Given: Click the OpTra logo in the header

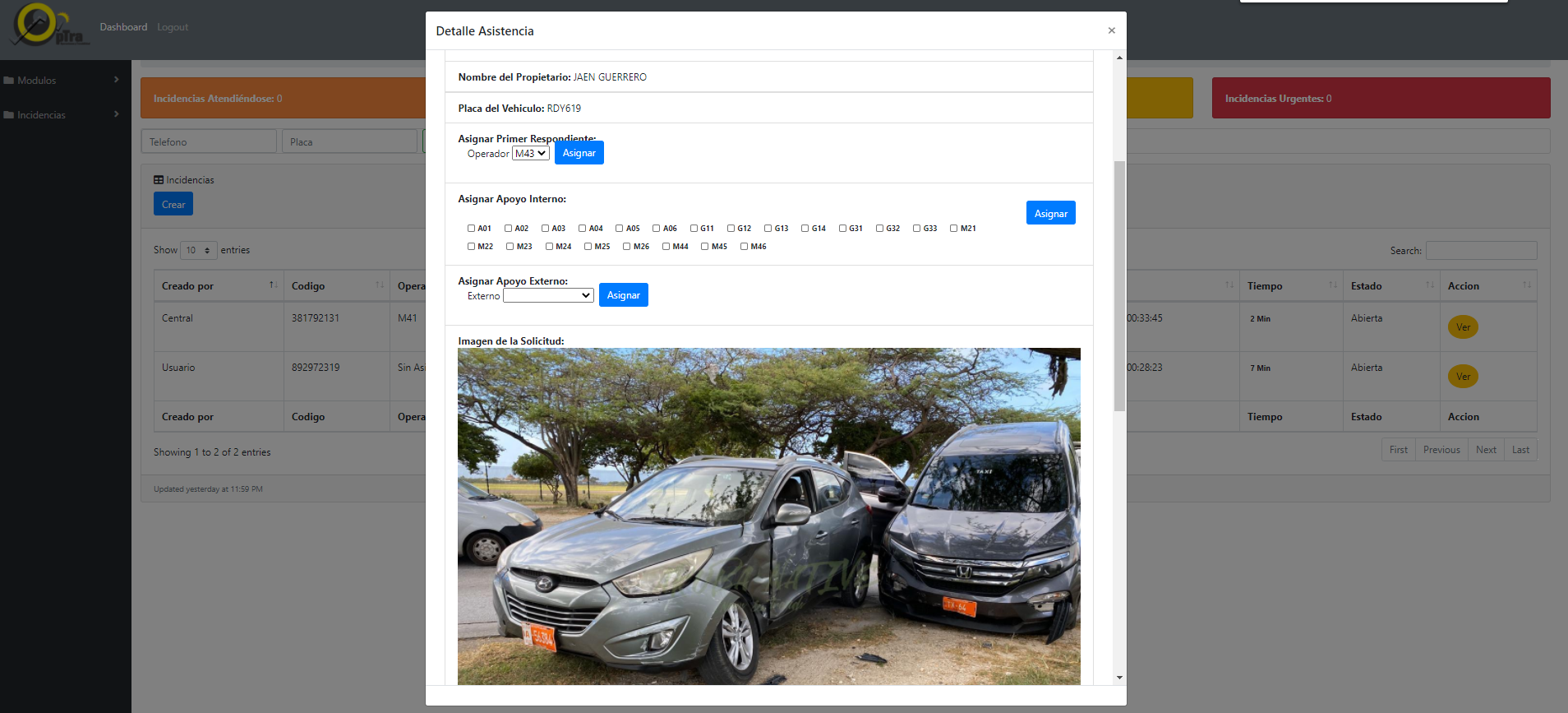Looking at the screenshot, I should (49, 25).
